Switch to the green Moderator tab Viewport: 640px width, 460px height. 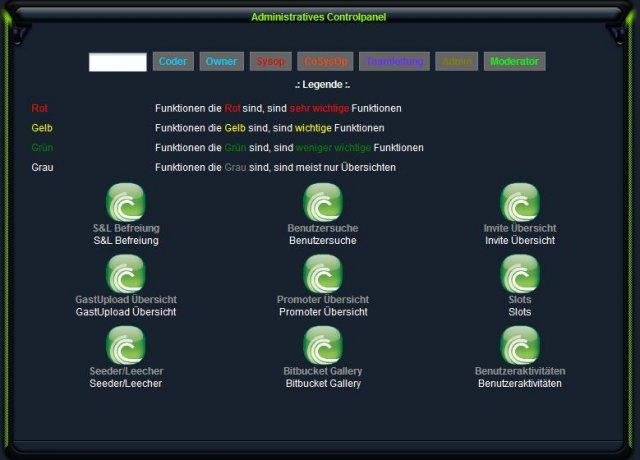pyautogui.click(x=514, y=62)
